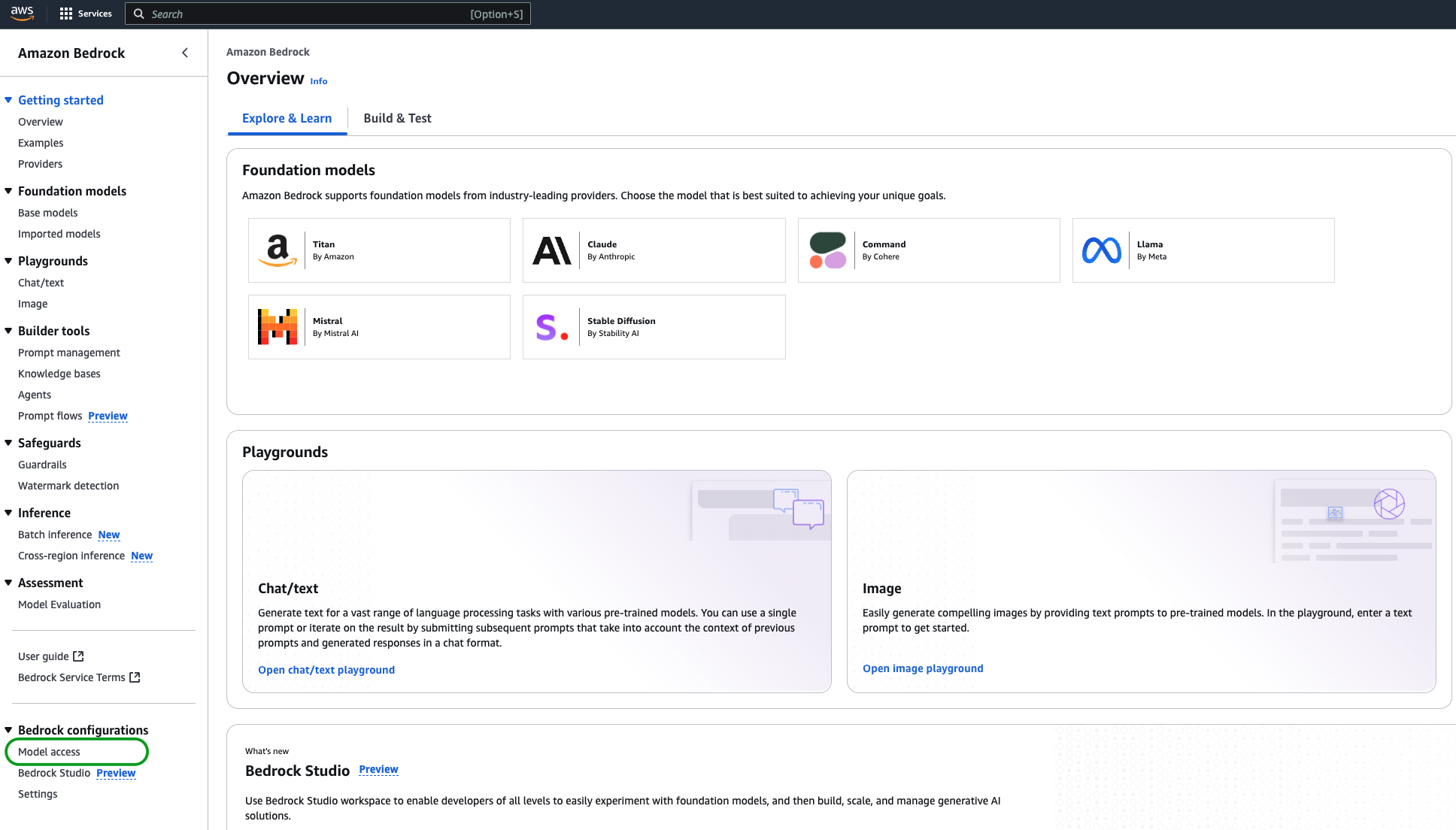Select the Explore & Learn tab
1456x830 pixels.
[287, 118]
